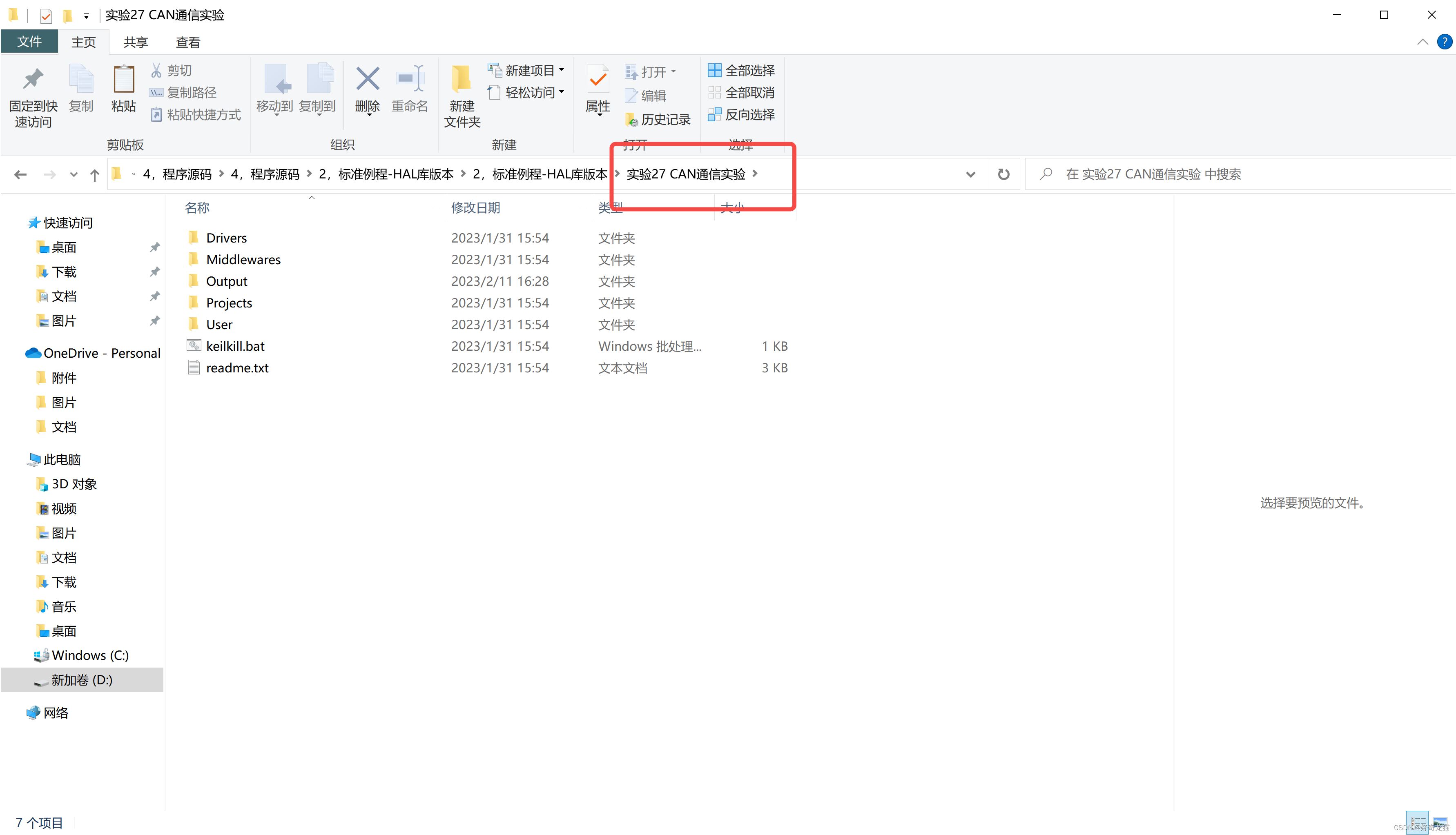Open 历史记录 (History) icon

pos(658,119)
